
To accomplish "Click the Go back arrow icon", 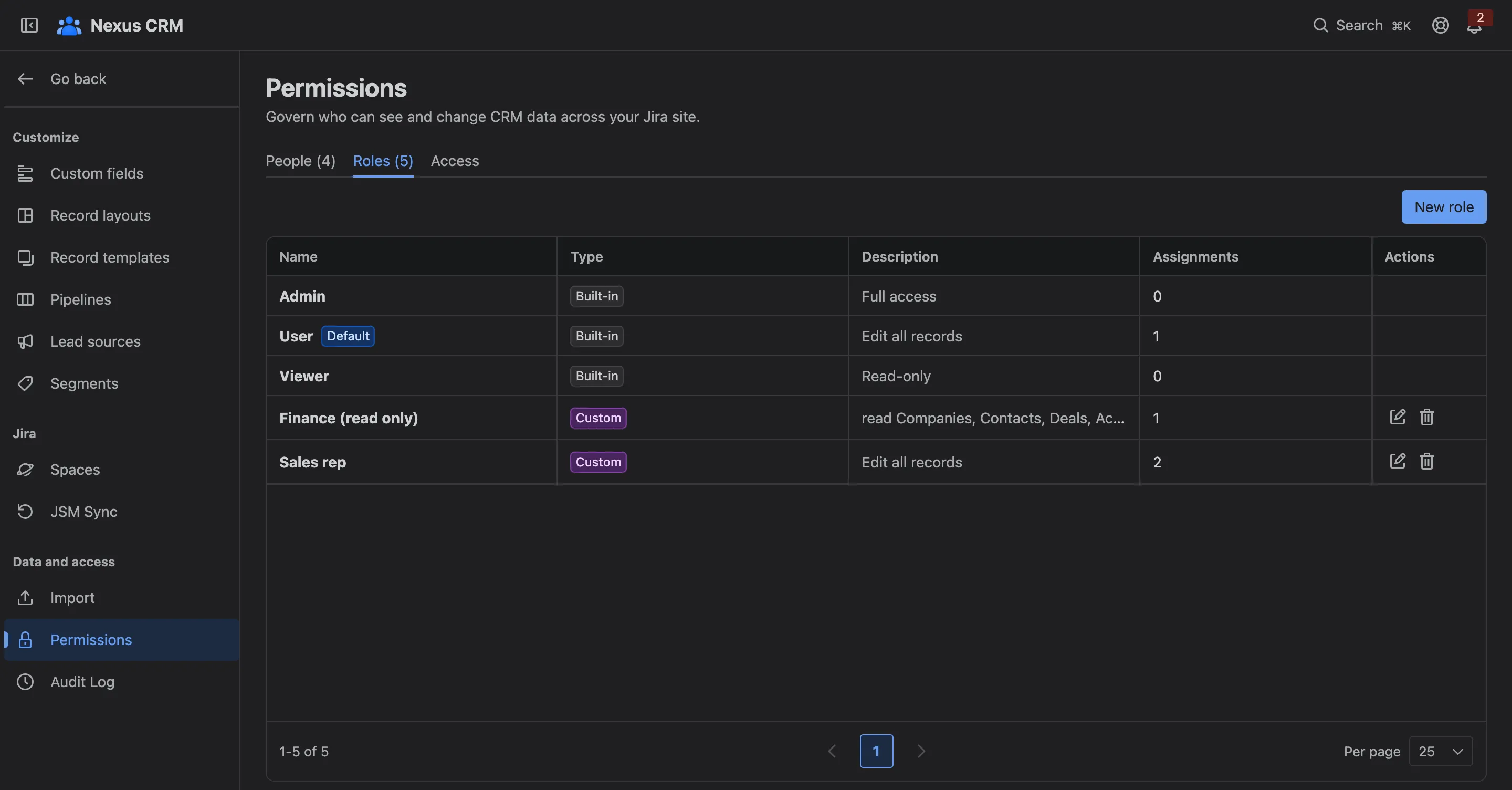I will (25, 79).
